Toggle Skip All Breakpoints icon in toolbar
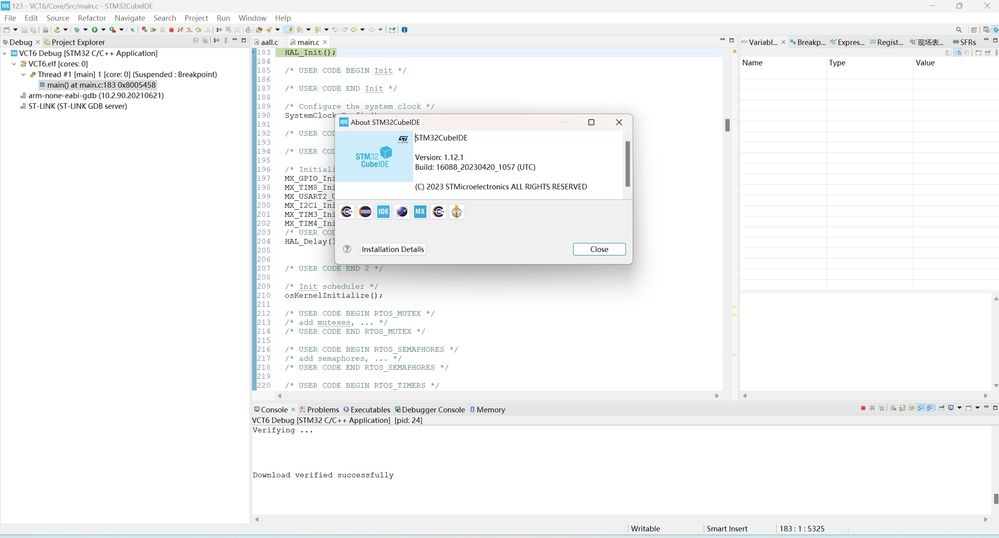The image size is (999, 538). (132, 29)
